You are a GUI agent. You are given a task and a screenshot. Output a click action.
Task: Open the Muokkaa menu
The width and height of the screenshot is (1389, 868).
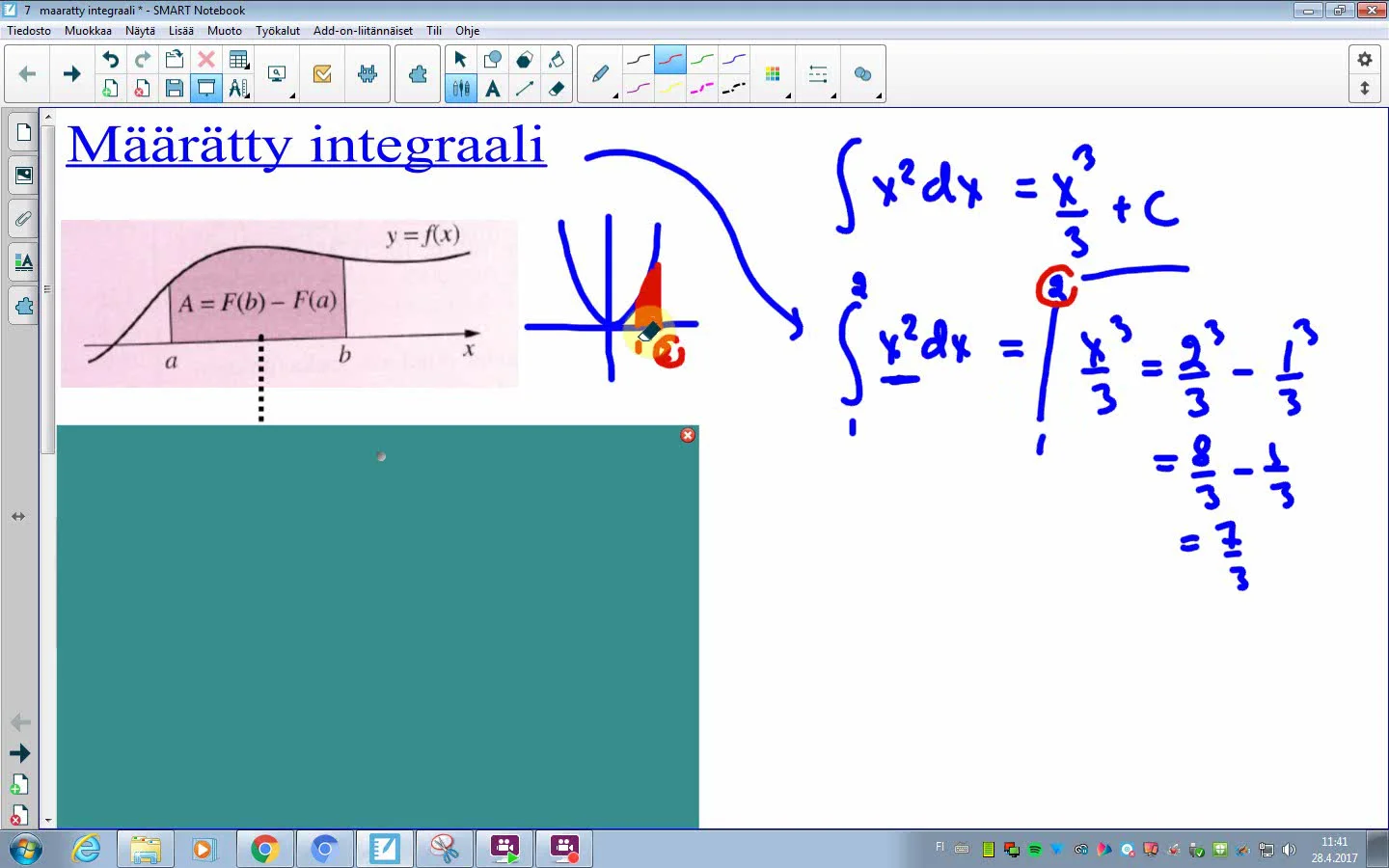[88, 31]
